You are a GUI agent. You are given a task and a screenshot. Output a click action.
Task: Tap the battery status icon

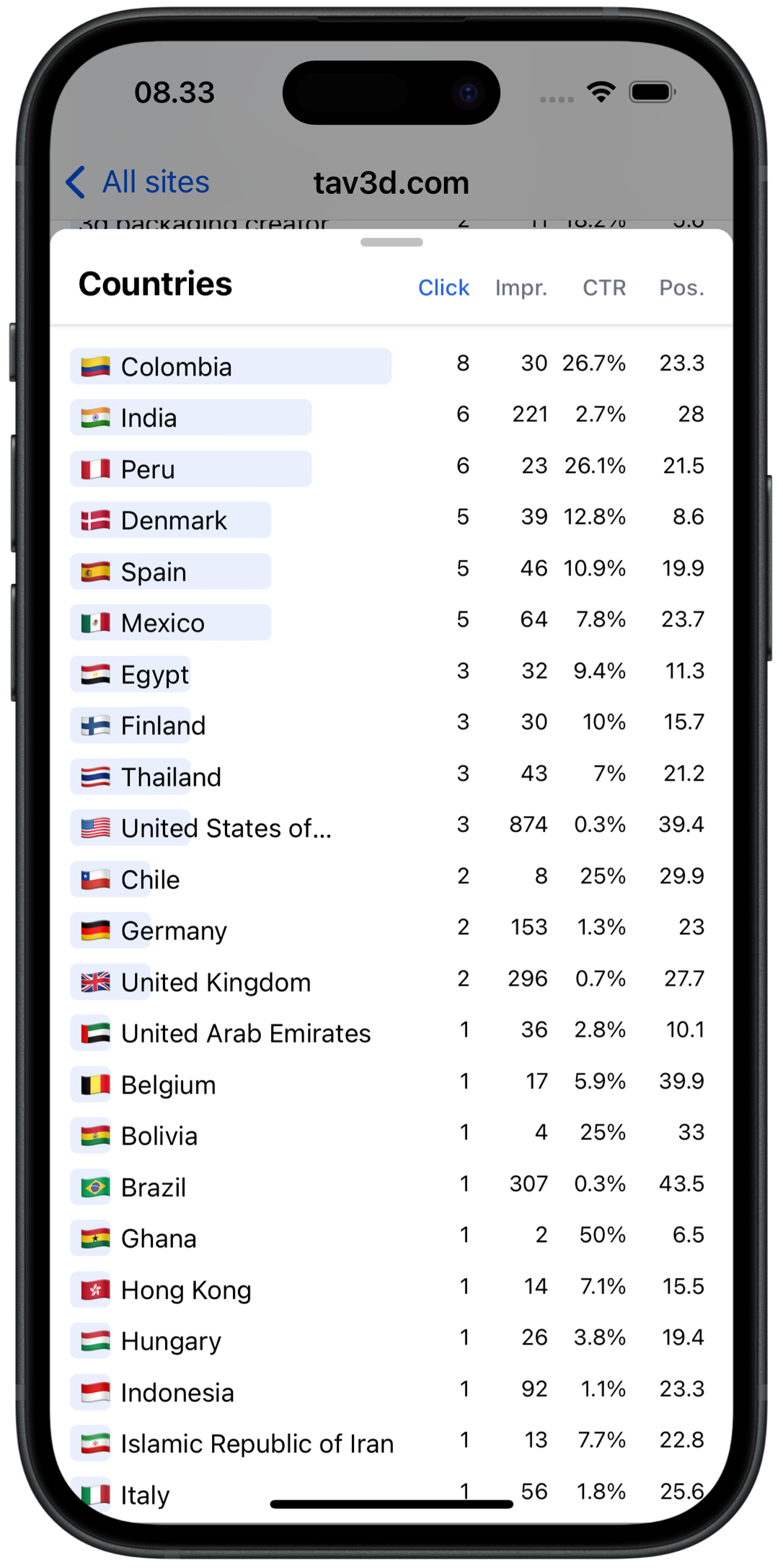pyautogui.click(x=652, y=92)
